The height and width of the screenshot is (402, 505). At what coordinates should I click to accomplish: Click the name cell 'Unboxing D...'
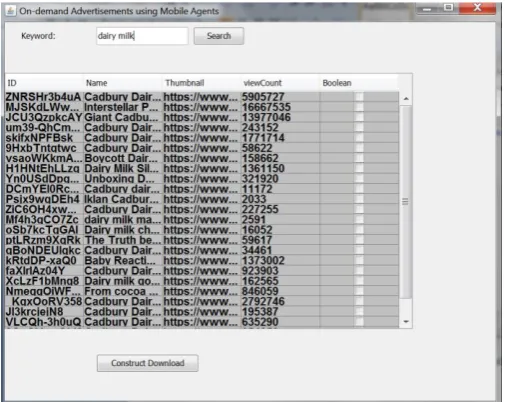tap(122, 179)
